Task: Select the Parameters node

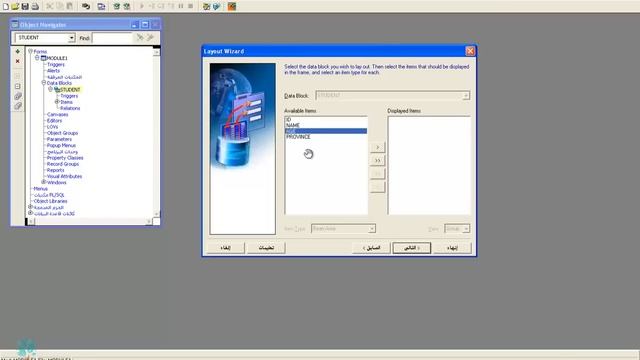Action: click(59, 139)
